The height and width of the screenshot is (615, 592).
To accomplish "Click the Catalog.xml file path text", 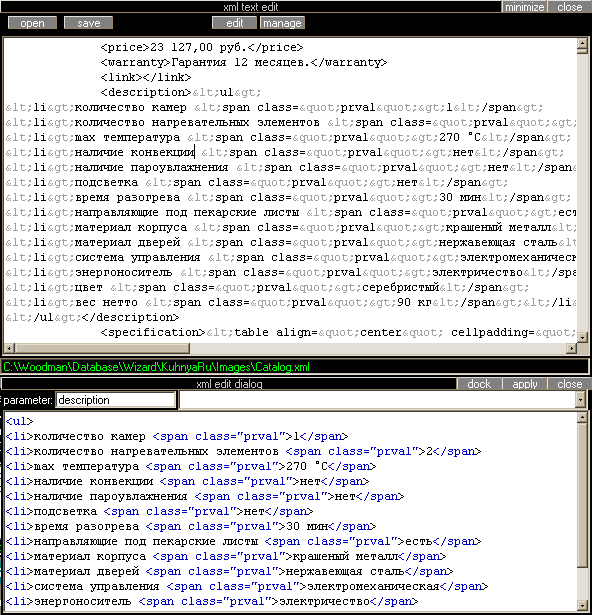I will (x=156, y=367).
